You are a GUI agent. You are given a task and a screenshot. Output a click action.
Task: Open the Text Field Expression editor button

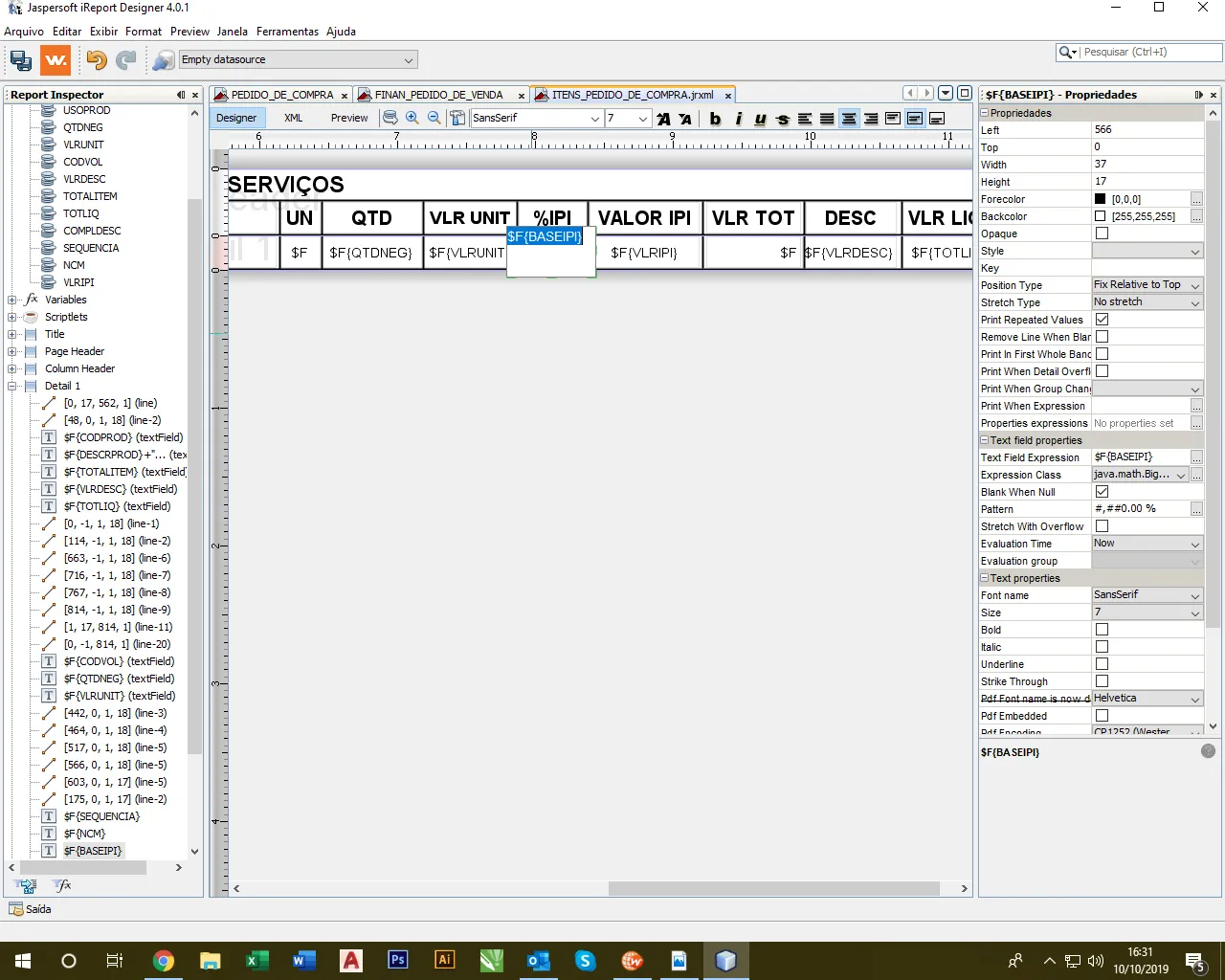(x=1196, y=457)
